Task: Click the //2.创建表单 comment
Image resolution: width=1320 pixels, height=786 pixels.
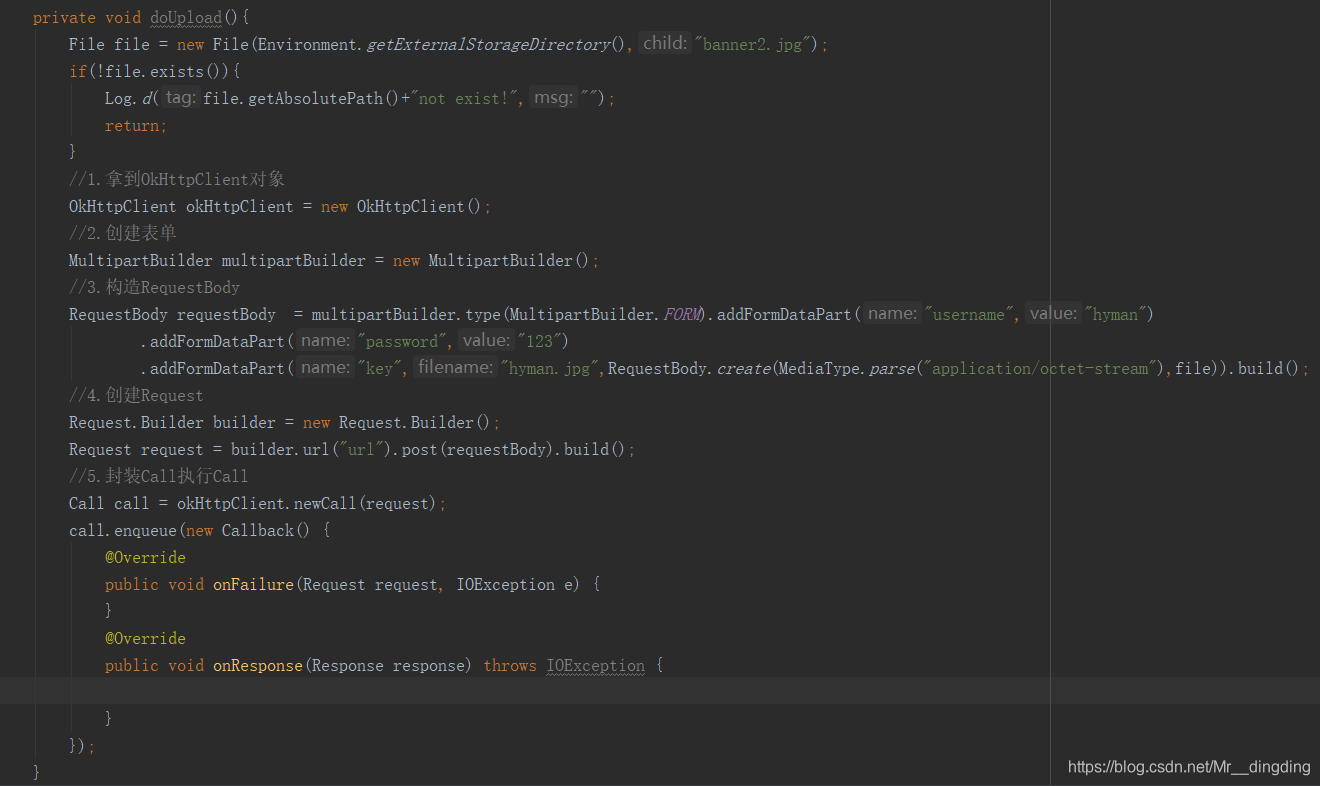Action: coord(123,234)
